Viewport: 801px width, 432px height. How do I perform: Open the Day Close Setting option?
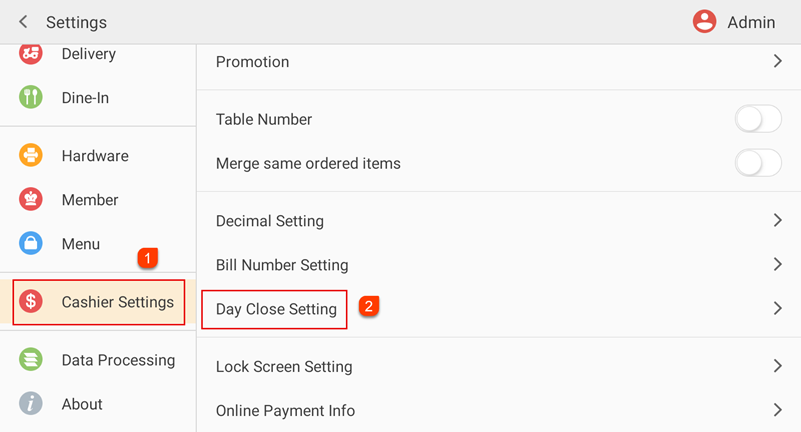pos(276,309)
